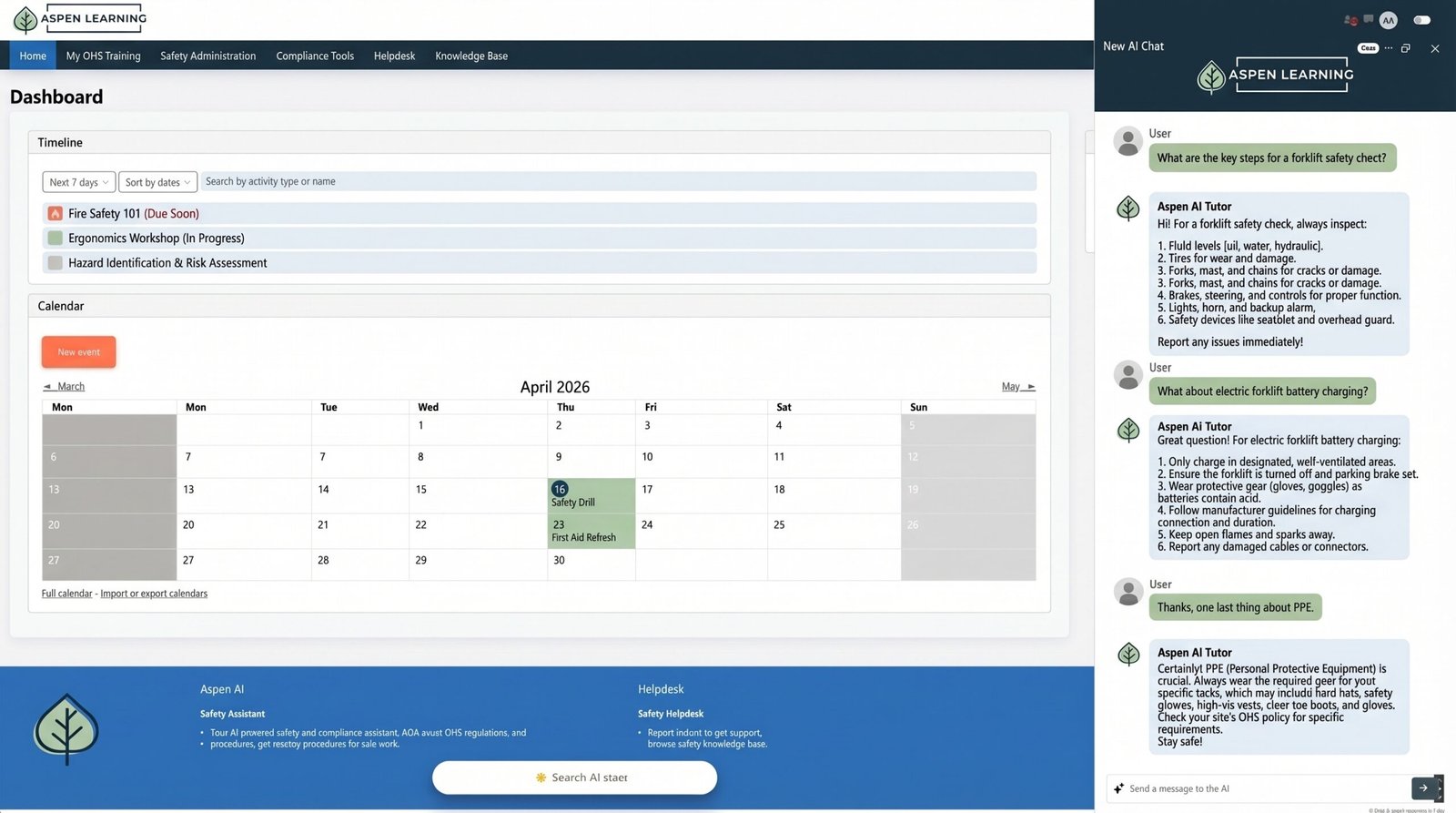Expand the Next 7 days dropdown
The height and width of the screenshot is (813, 1456).
coord(78,182)
